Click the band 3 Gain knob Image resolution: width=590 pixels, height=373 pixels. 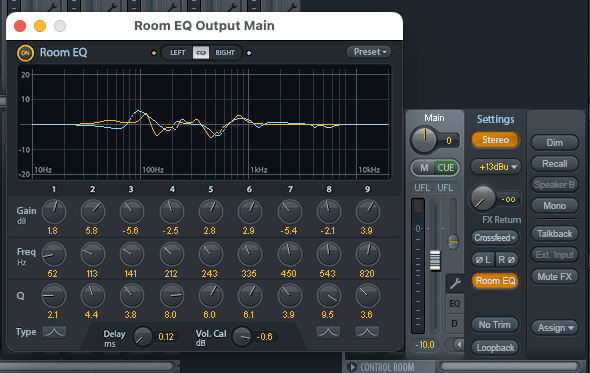tap(132, 211)
